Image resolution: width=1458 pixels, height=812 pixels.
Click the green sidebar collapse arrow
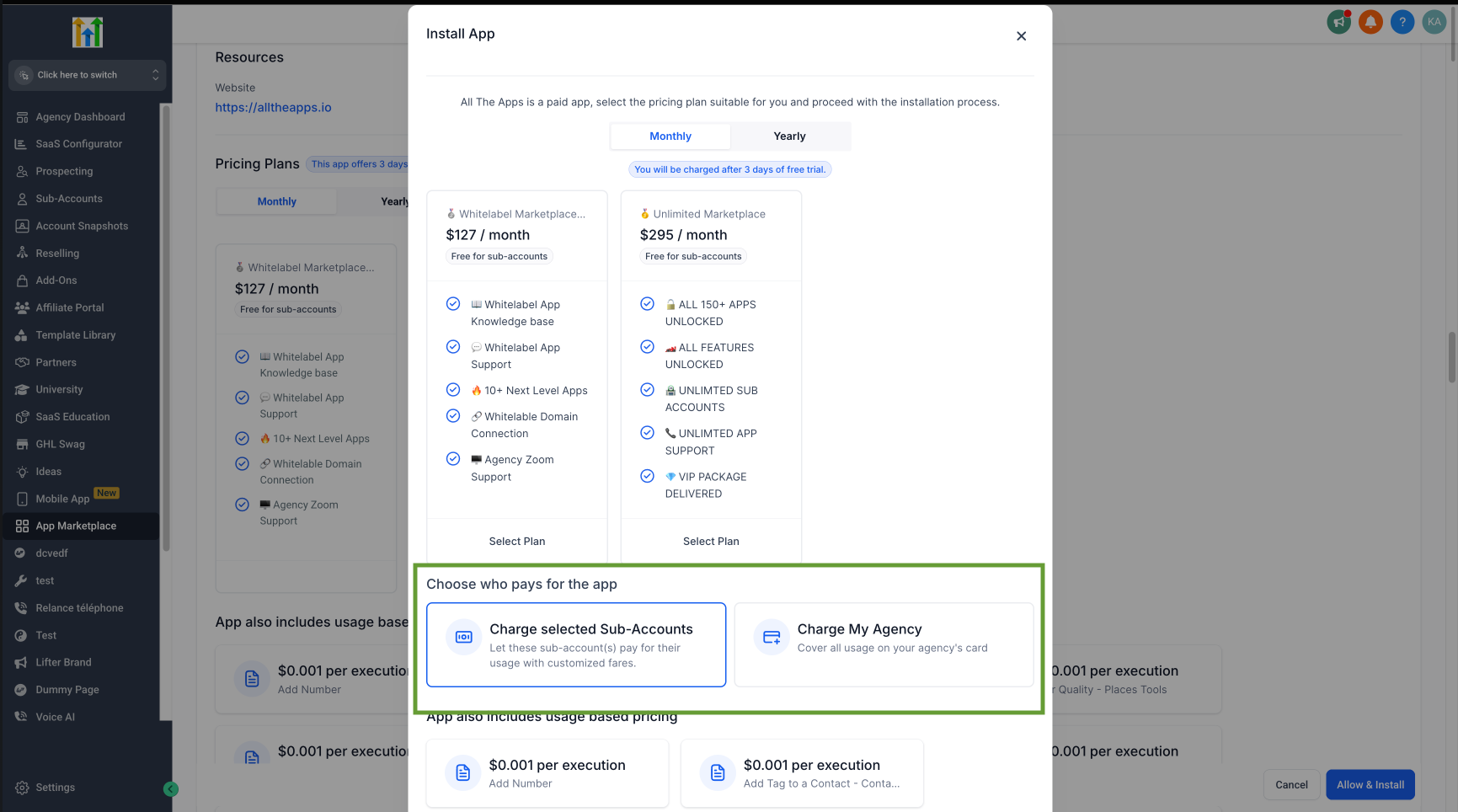[170, 789]
